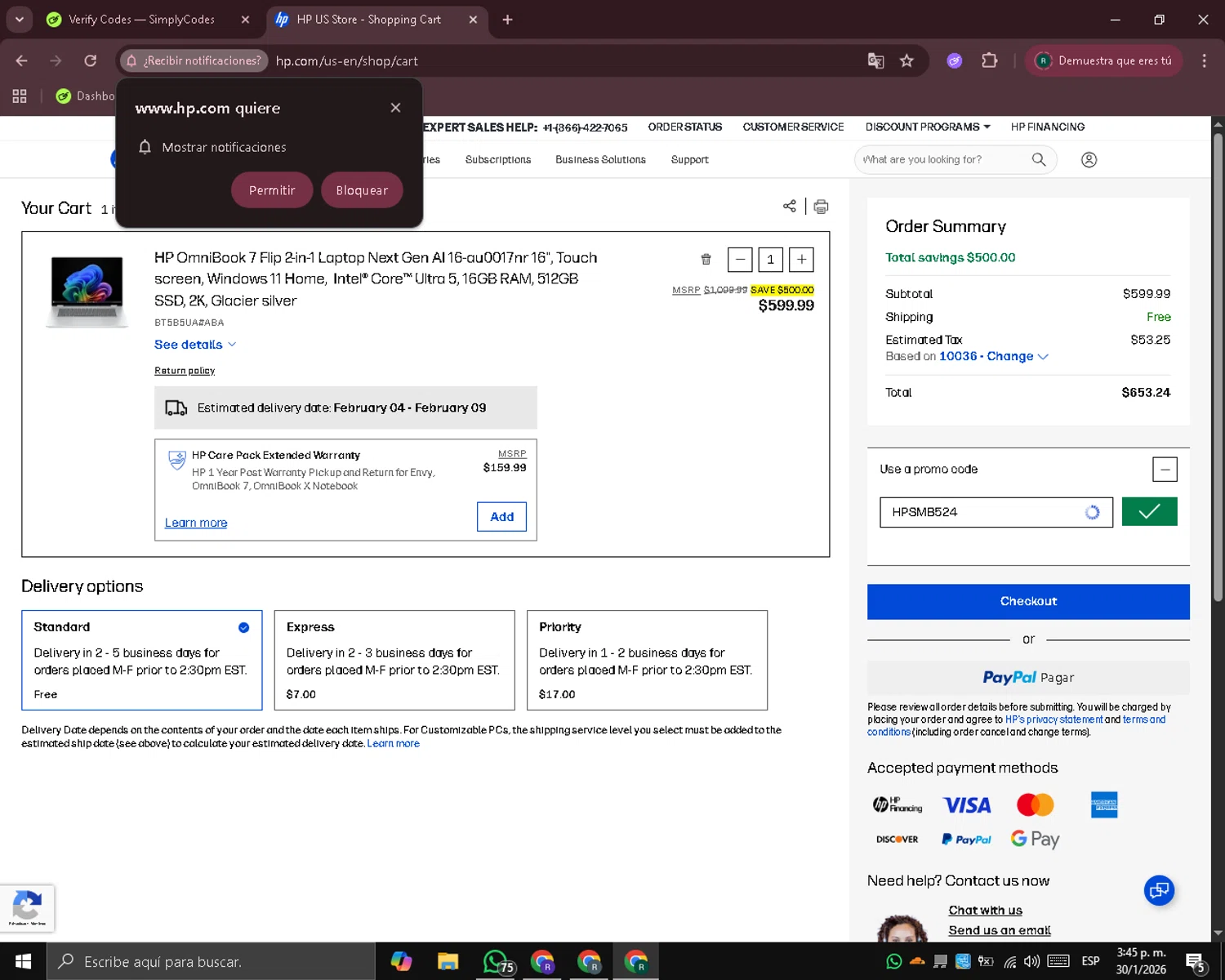Image resolution: width=1225 pixels, height=980 pixels.
Task: Bookmark this page with the star icon
Action: [906, 60]
